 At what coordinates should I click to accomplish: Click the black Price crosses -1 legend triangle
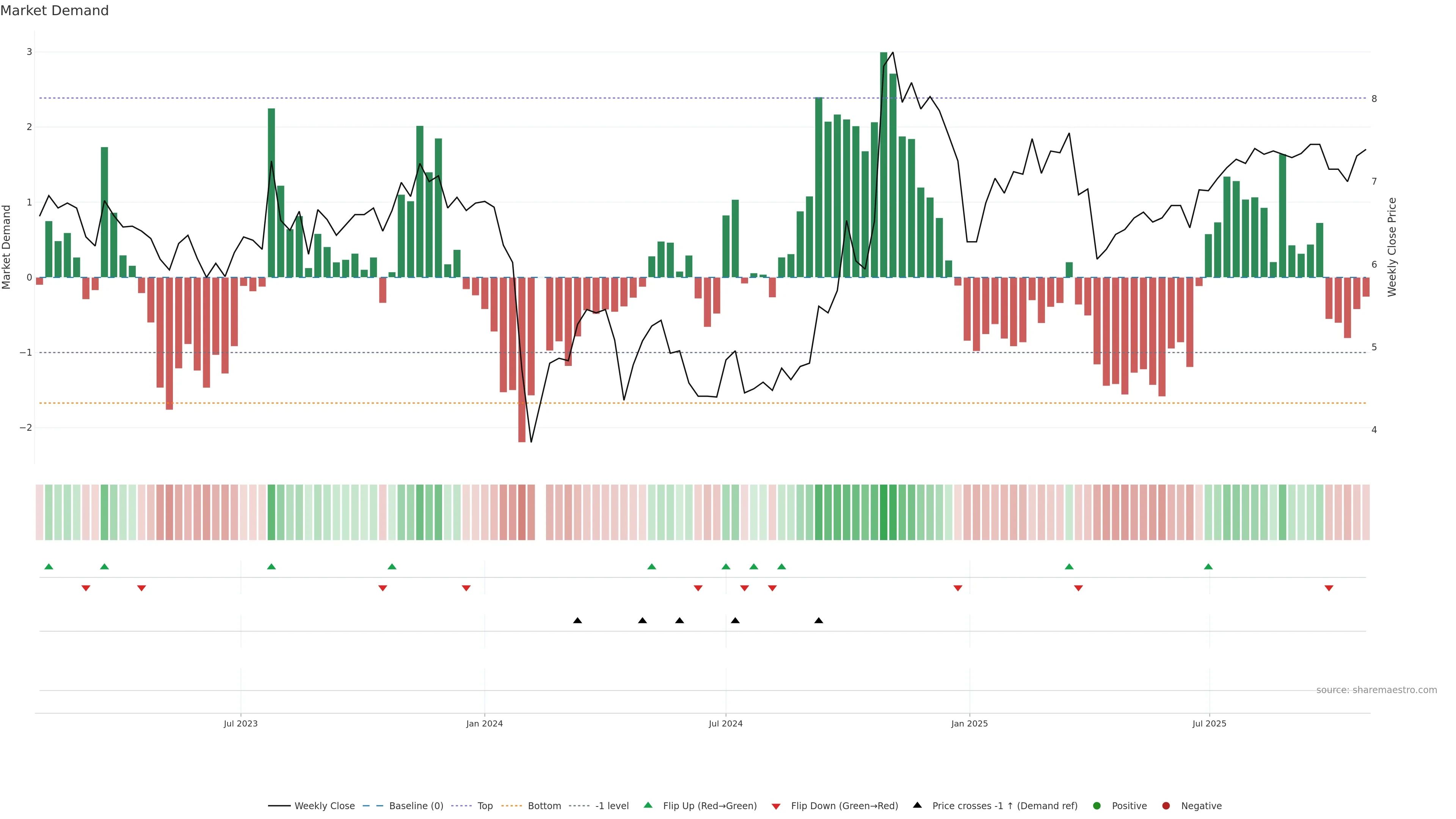pyautogui.click(x=917, y=805)
